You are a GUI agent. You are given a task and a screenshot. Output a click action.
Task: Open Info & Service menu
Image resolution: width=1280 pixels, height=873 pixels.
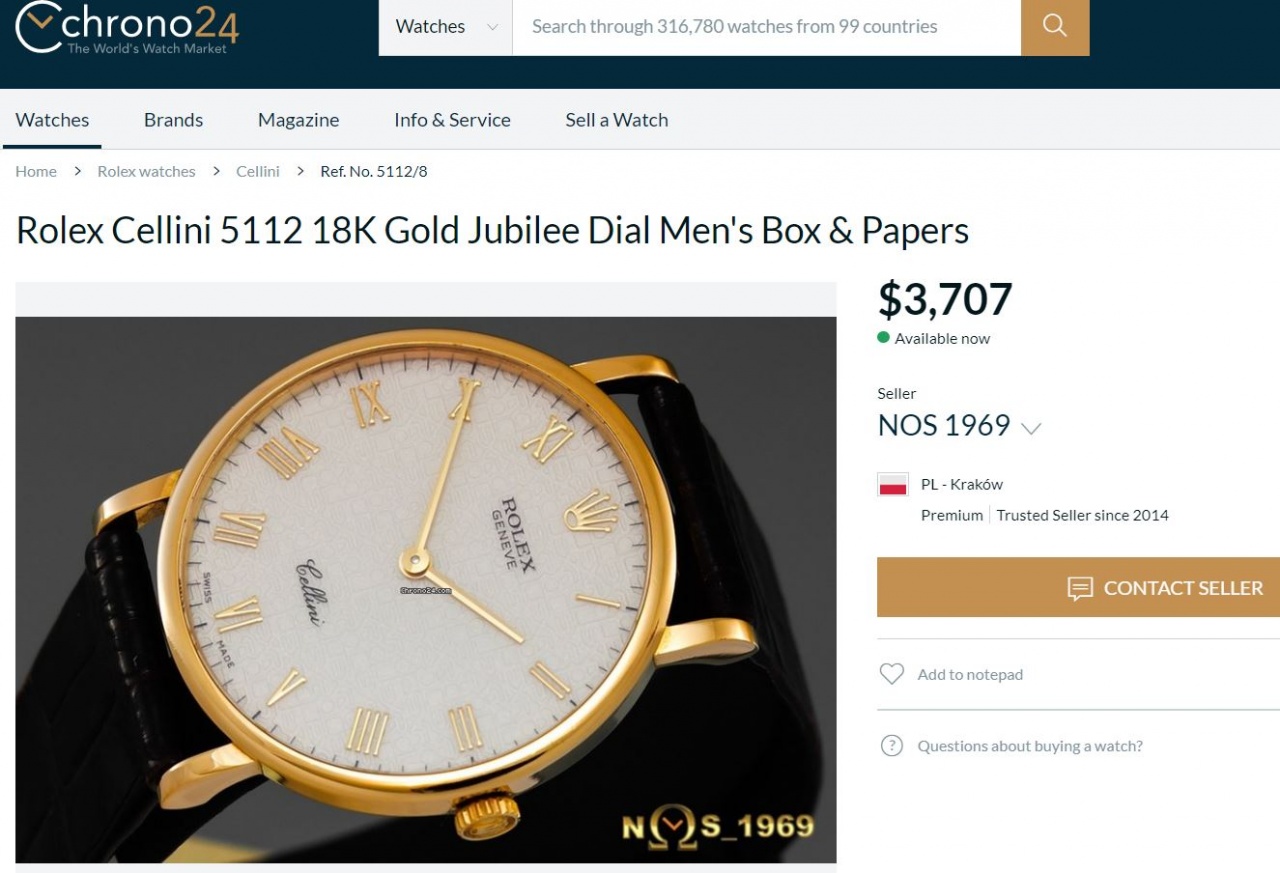tap(452, 120)
